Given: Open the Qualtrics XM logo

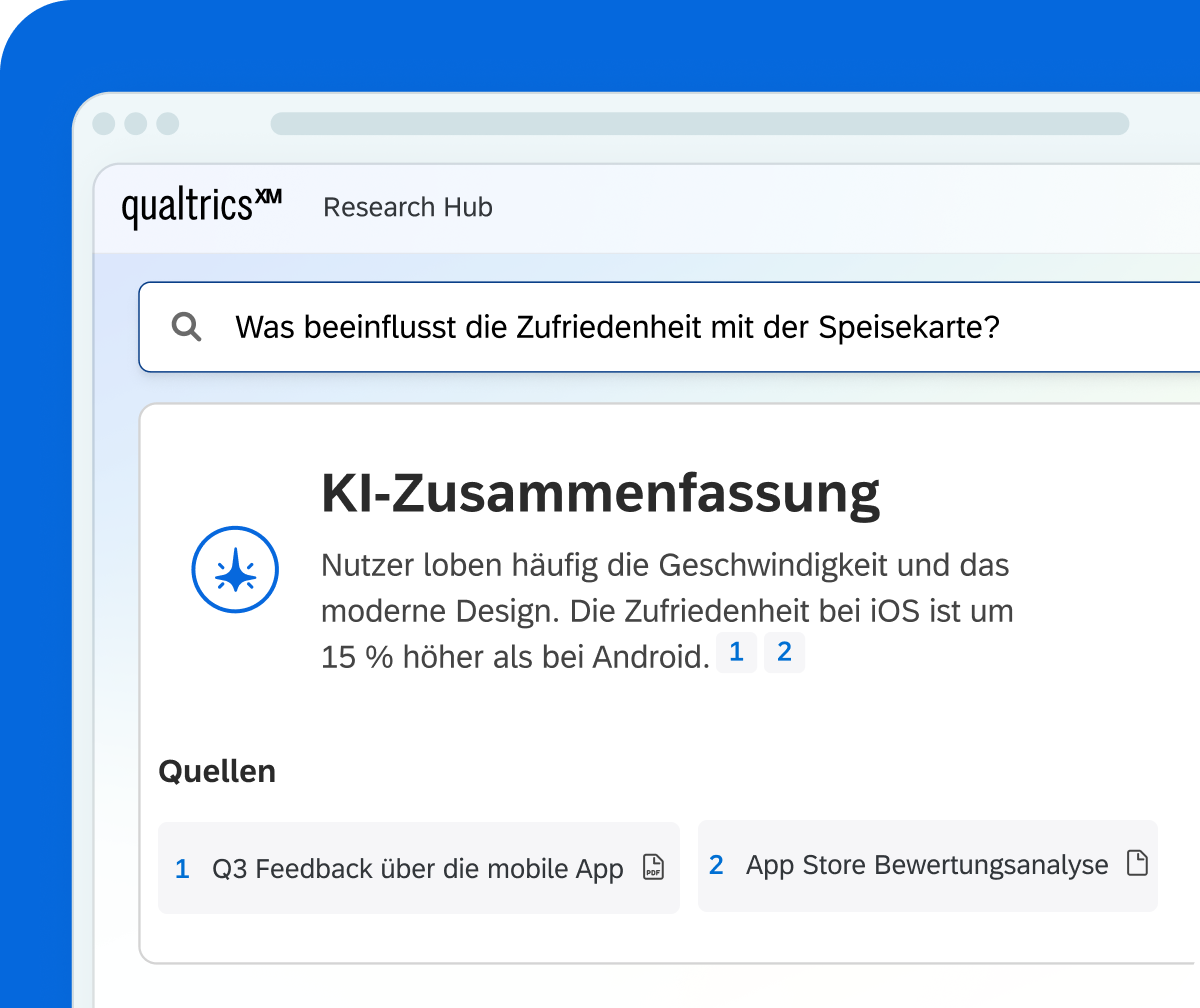Looking at the screenshot, I should [202, 207].
